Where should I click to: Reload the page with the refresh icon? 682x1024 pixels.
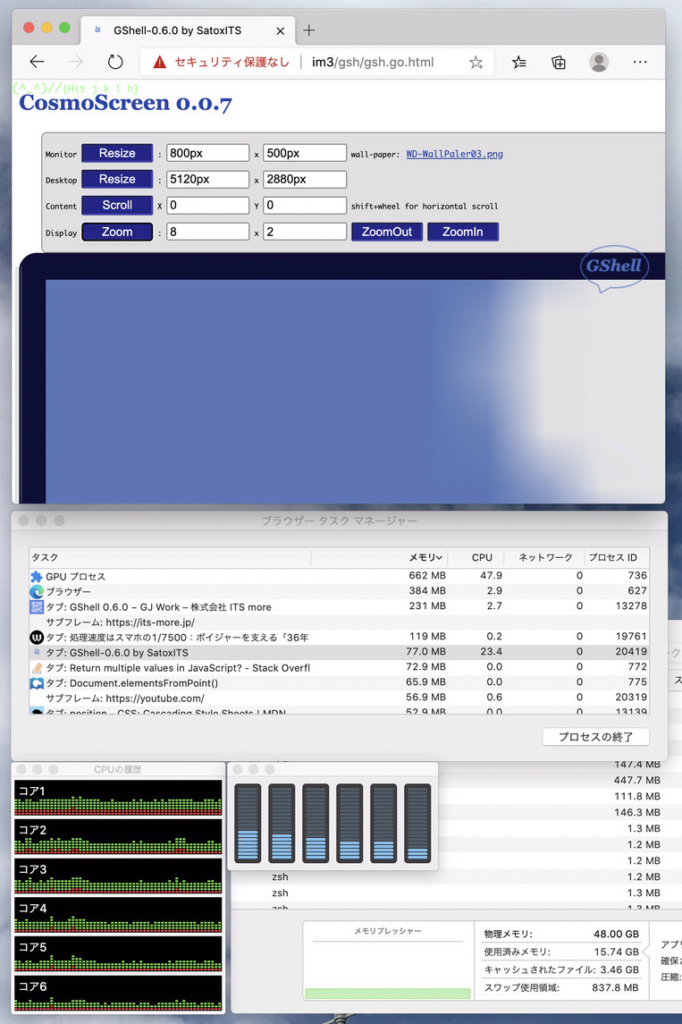coord(115,62)
